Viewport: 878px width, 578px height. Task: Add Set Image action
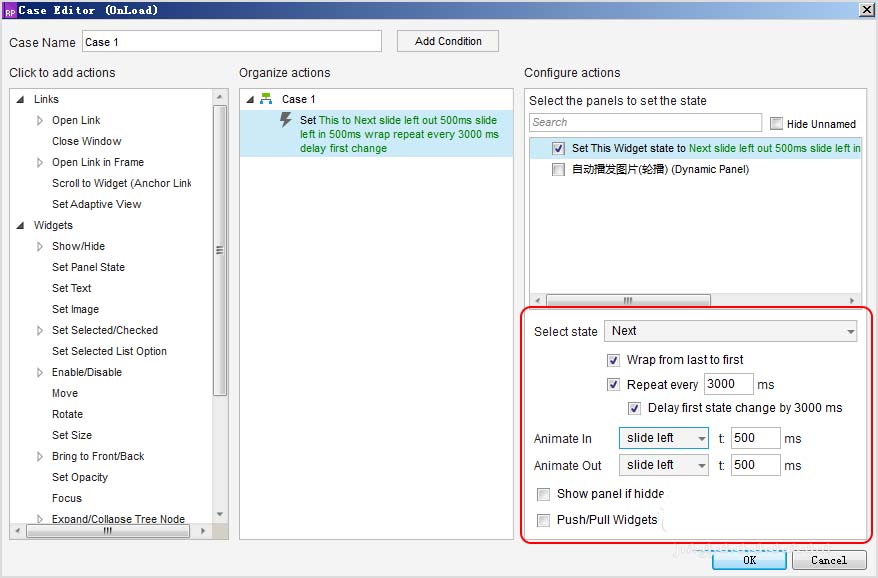76,309
